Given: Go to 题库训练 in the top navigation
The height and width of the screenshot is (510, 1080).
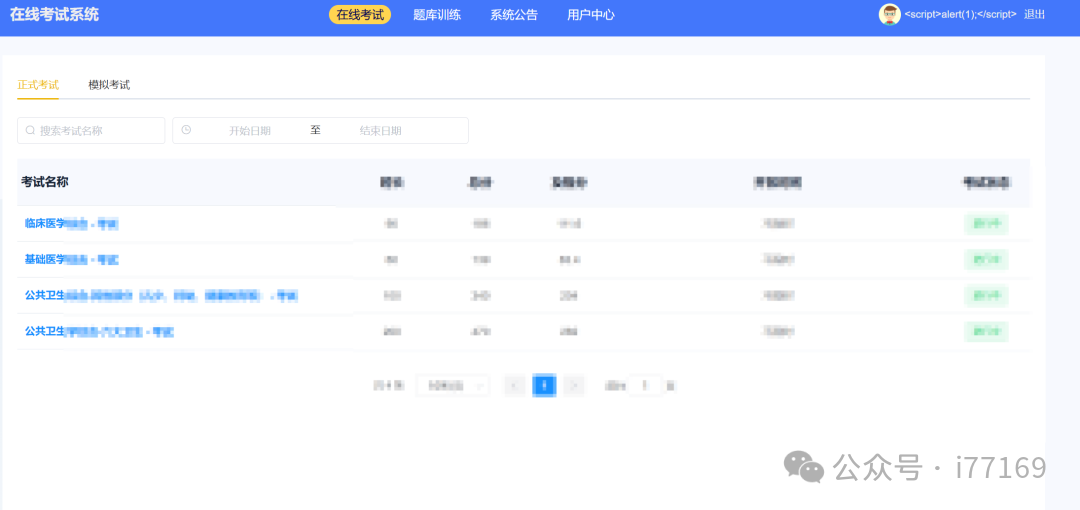Looking at the screenshot, I should (437, 14).
